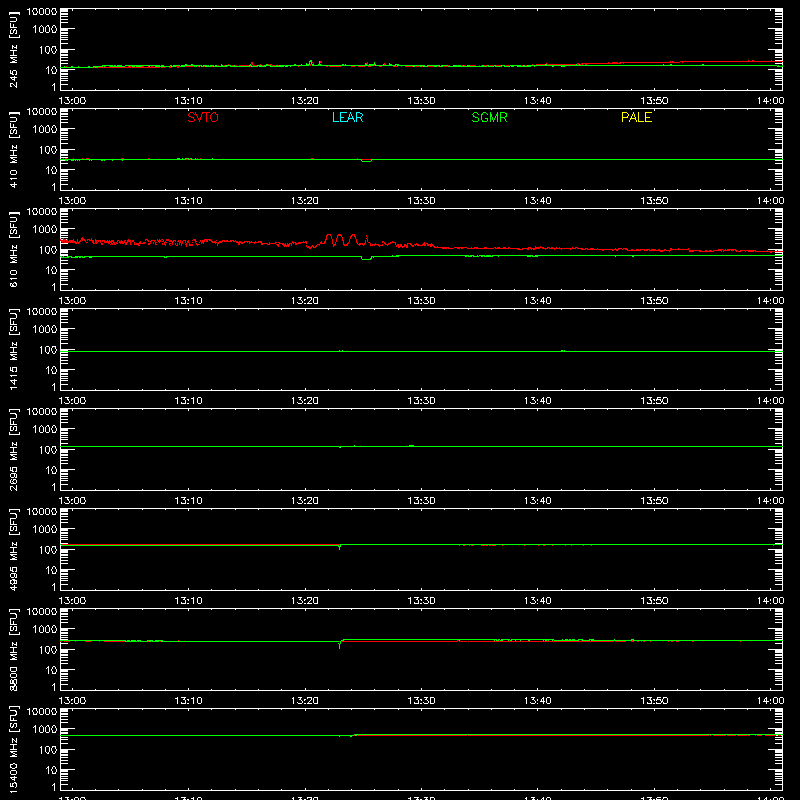The width and height of the screenshot is (800, 800).
Task: Click the red oscillating burst in the 610 MHz plot
Action: coord(341,240)
